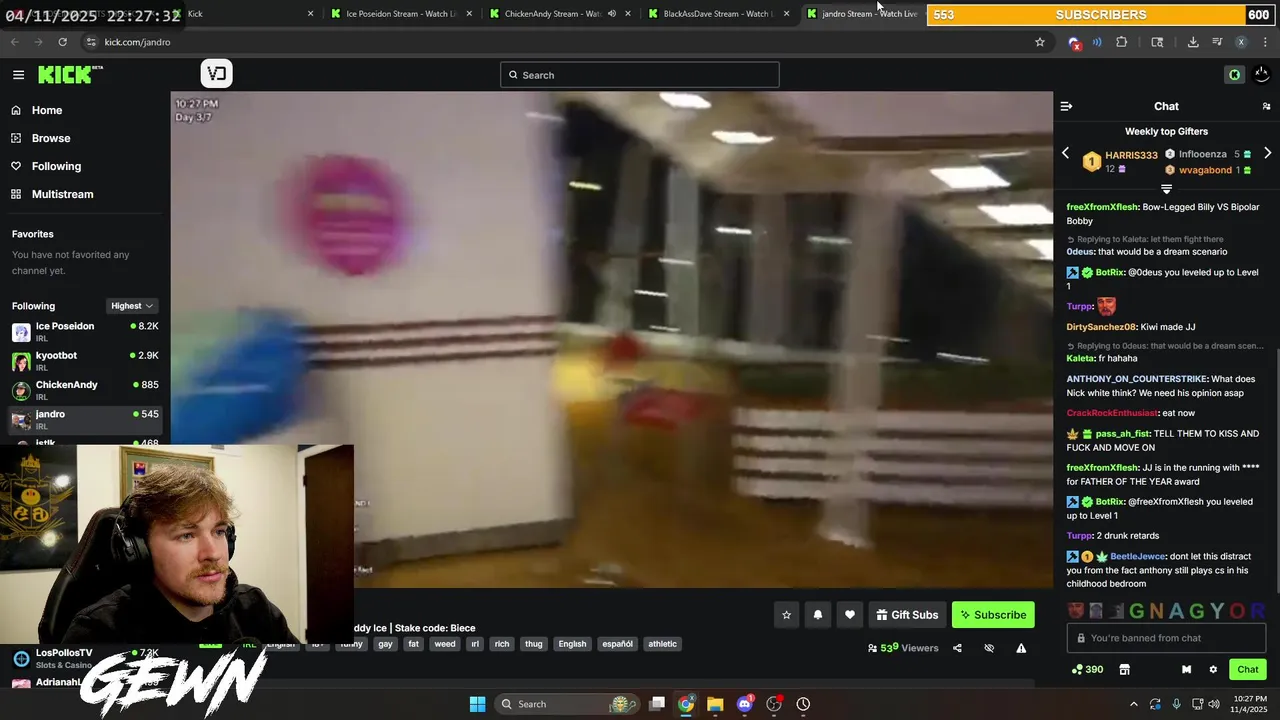Click HARRIS333 top gifter name
The image size is (1280, 720).
pyautogui.click(x=1131, y=155)
